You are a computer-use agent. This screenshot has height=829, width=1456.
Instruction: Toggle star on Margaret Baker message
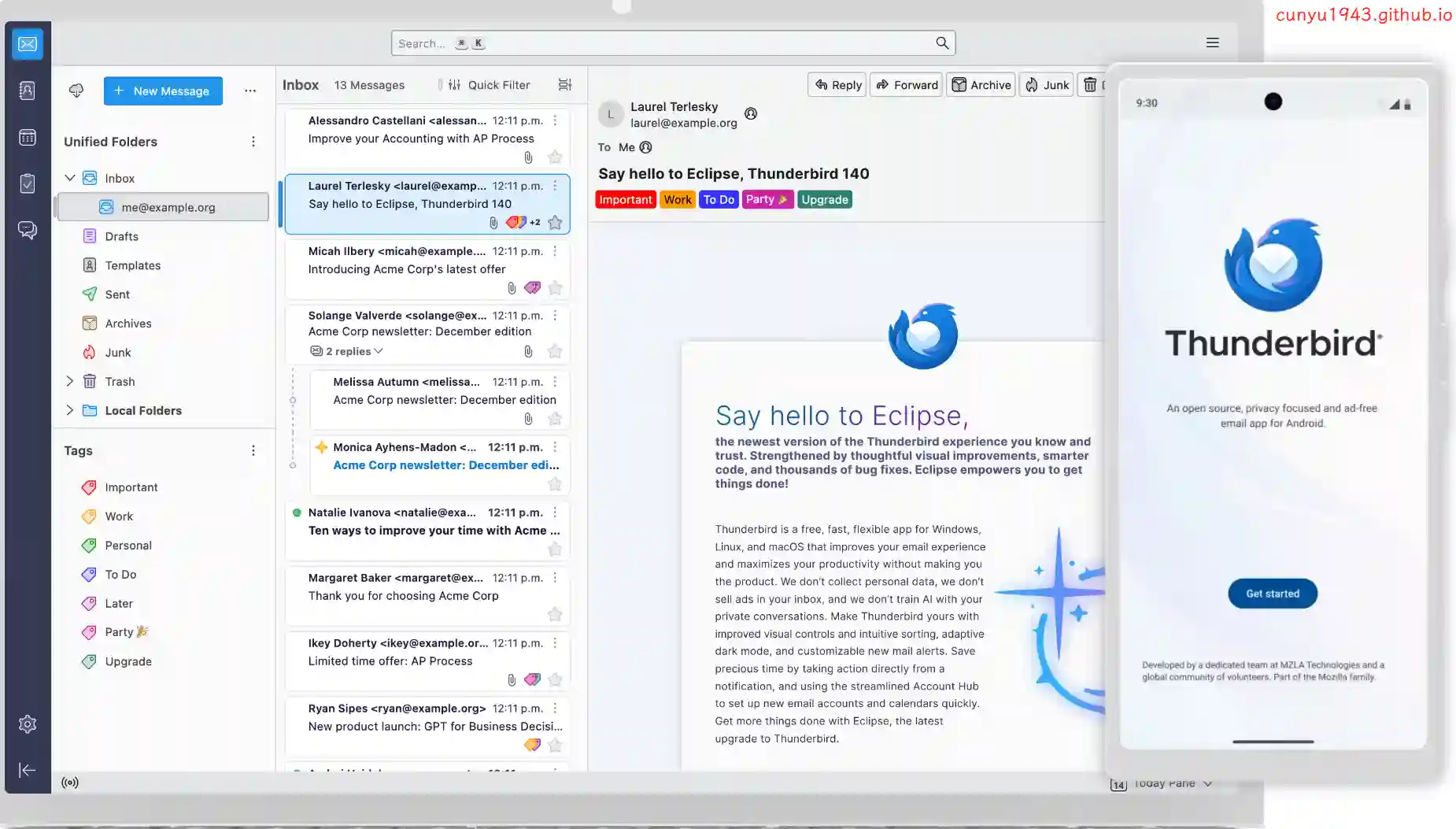tap(555, 614)
